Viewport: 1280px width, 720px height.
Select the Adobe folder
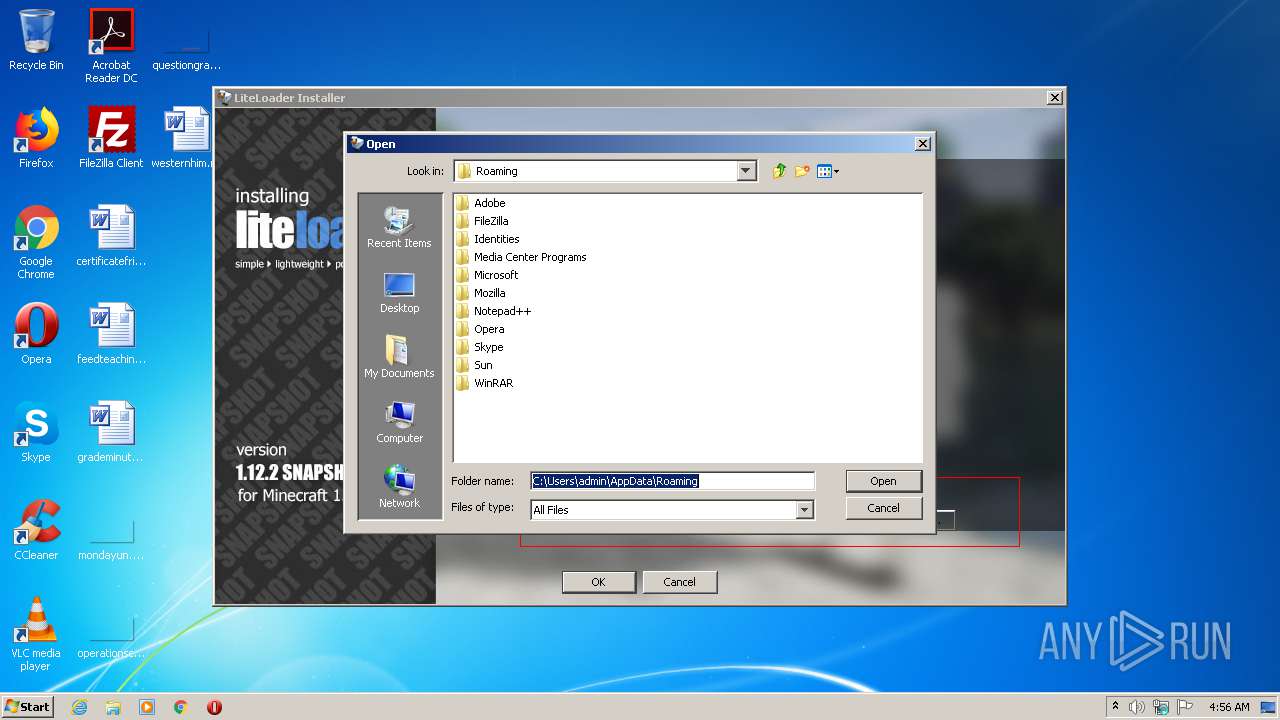click(x=481, y=203)
